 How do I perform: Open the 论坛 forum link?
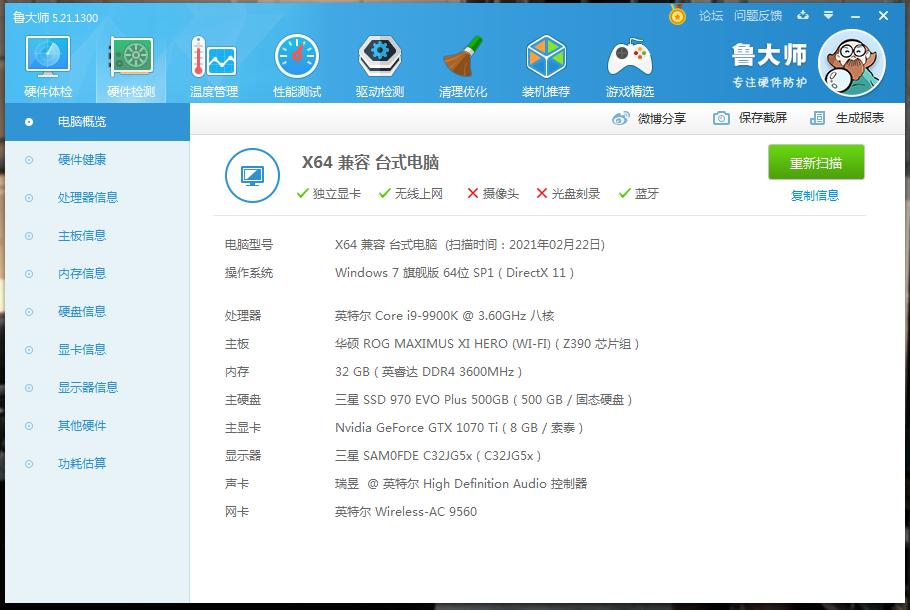(711, 16)
